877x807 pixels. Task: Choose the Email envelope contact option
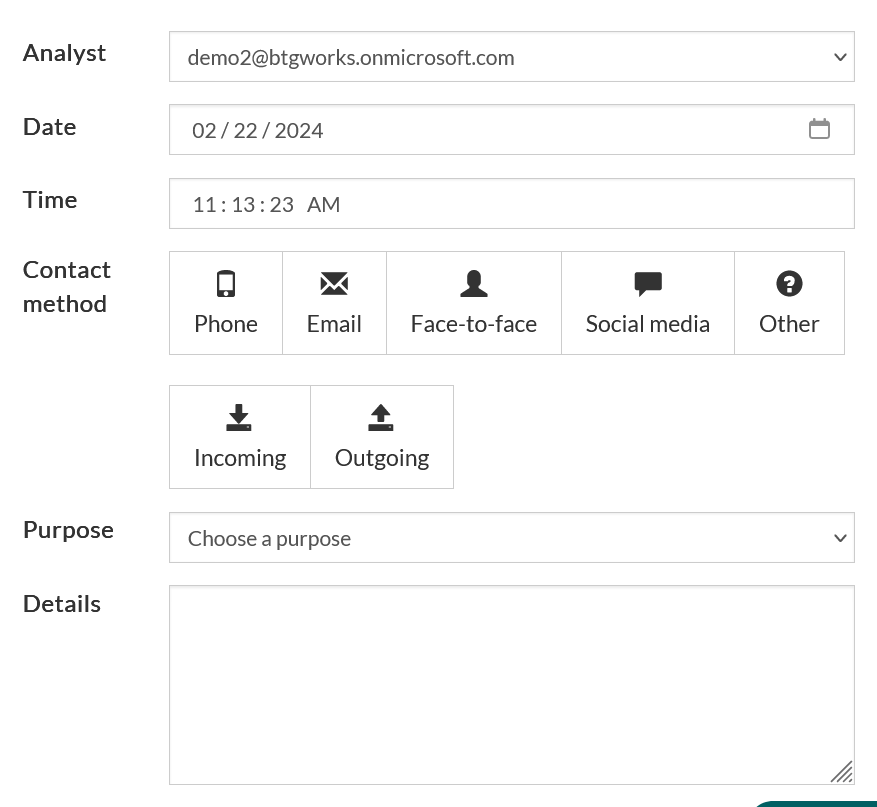pyautogui.click(x=334, y=303)
